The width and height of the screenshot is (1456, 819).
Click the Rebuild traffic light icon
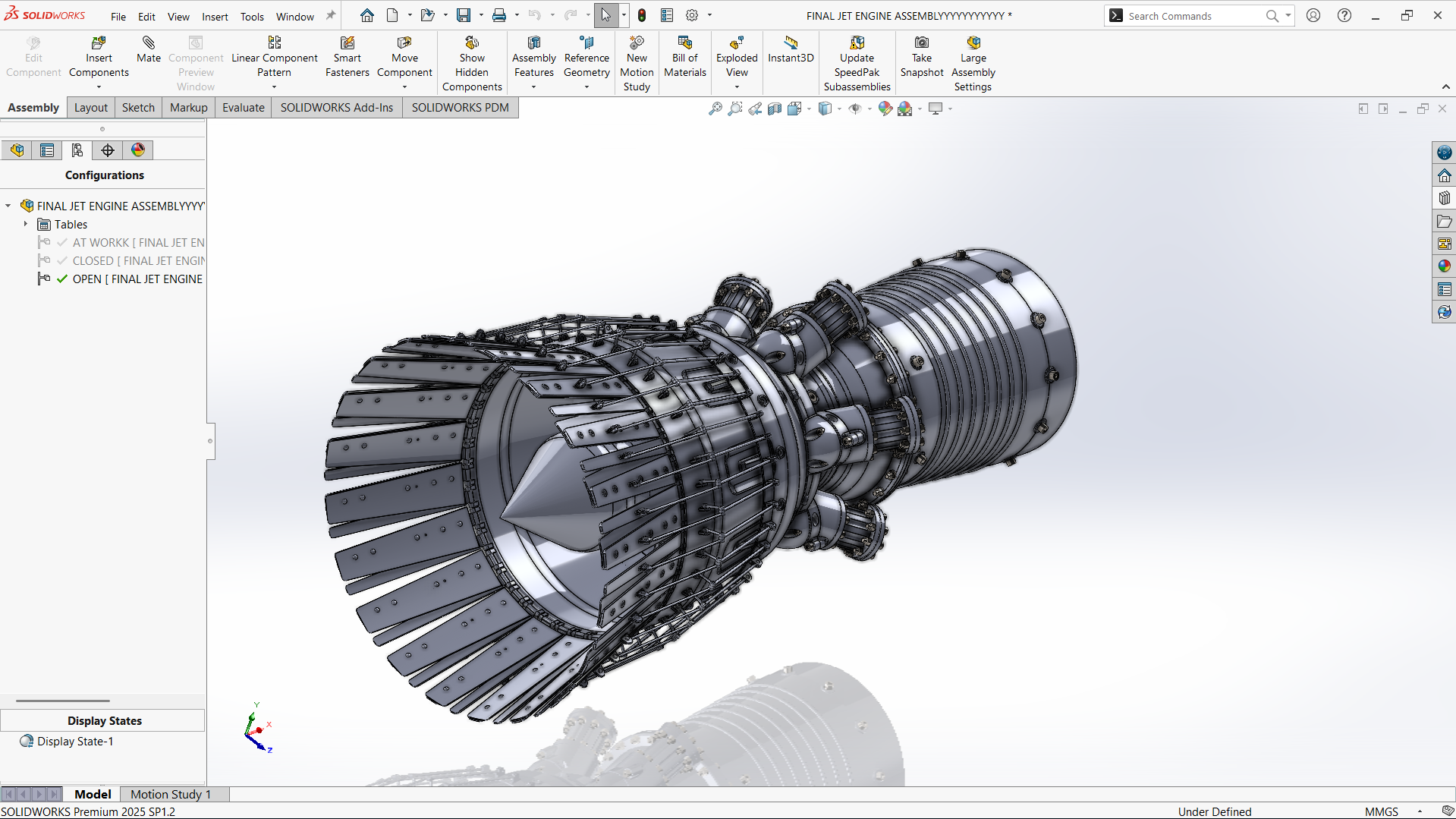[x=642, y=15]
